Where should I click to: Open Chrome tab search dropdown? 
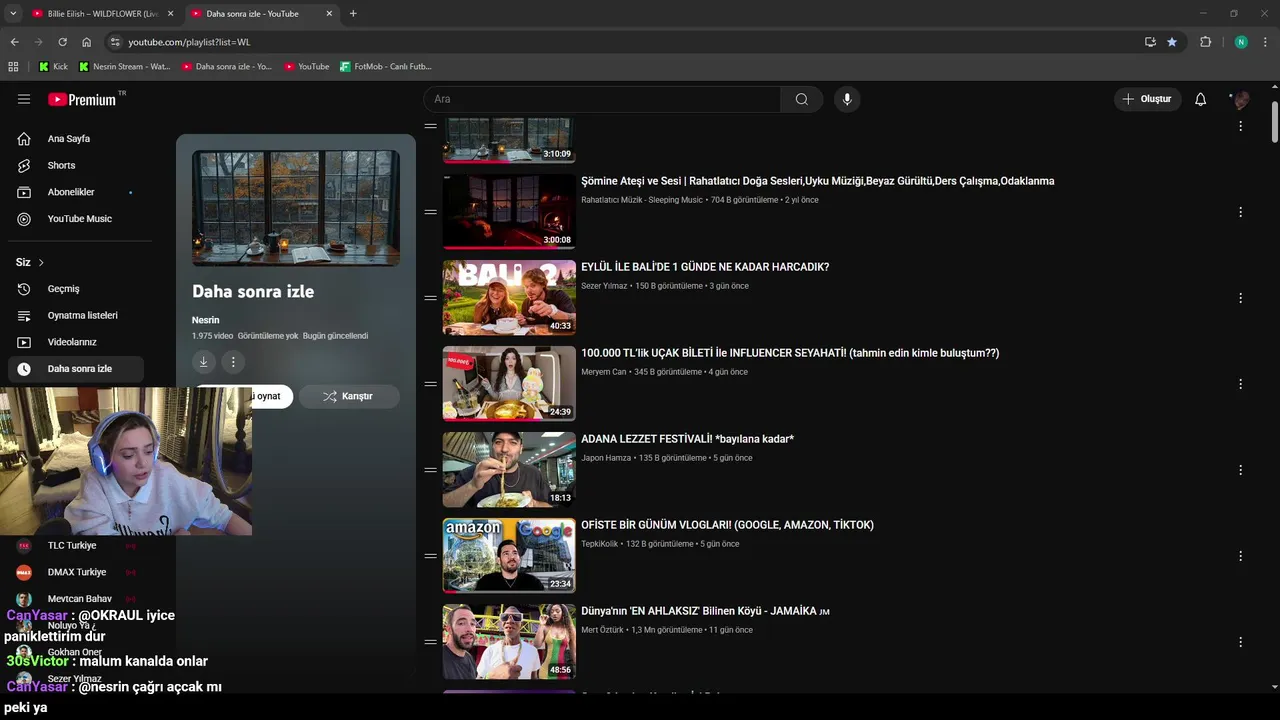point(13,14)
